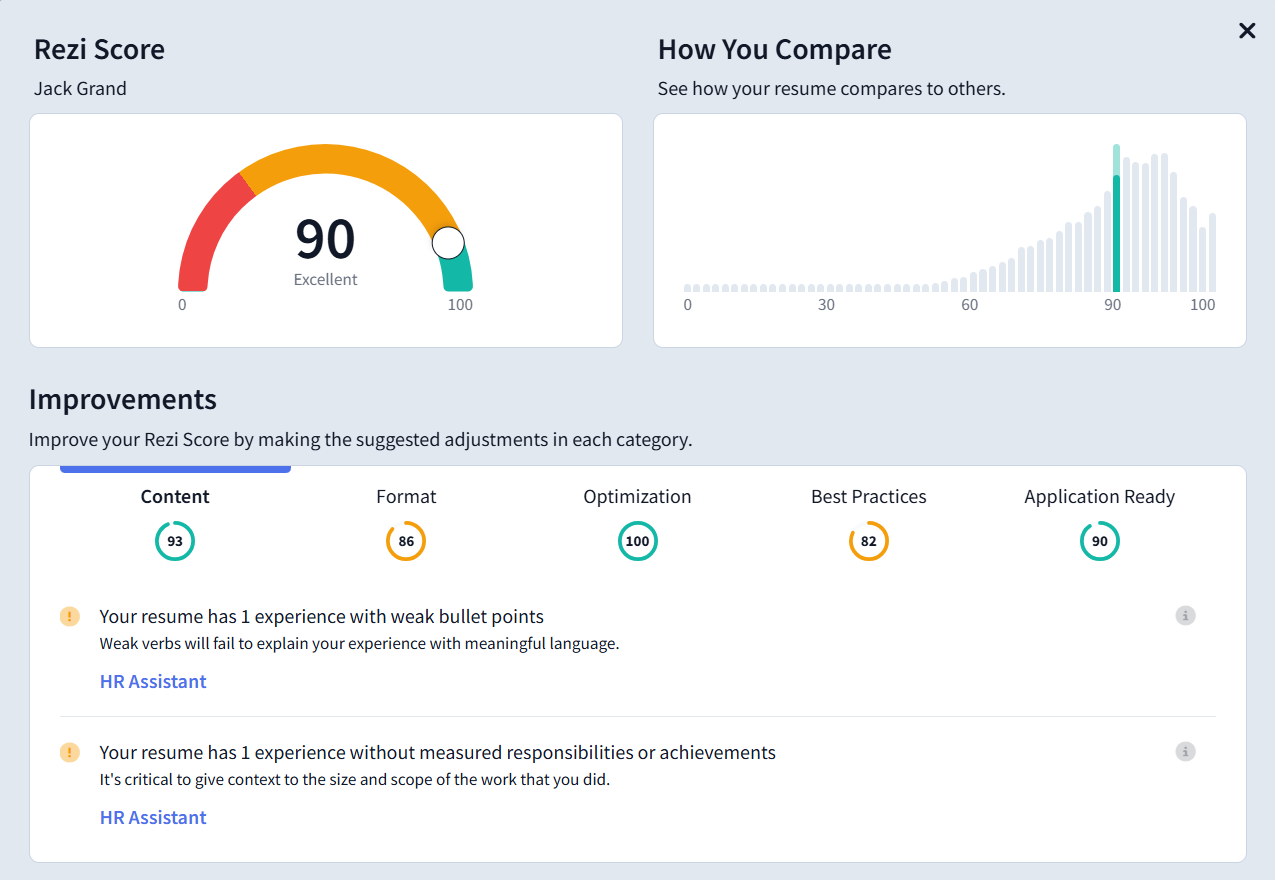Viewport: 1275px width, 880px height.
Task: Click warning icon beside measured responsibilities
Action: coord(69,752)
